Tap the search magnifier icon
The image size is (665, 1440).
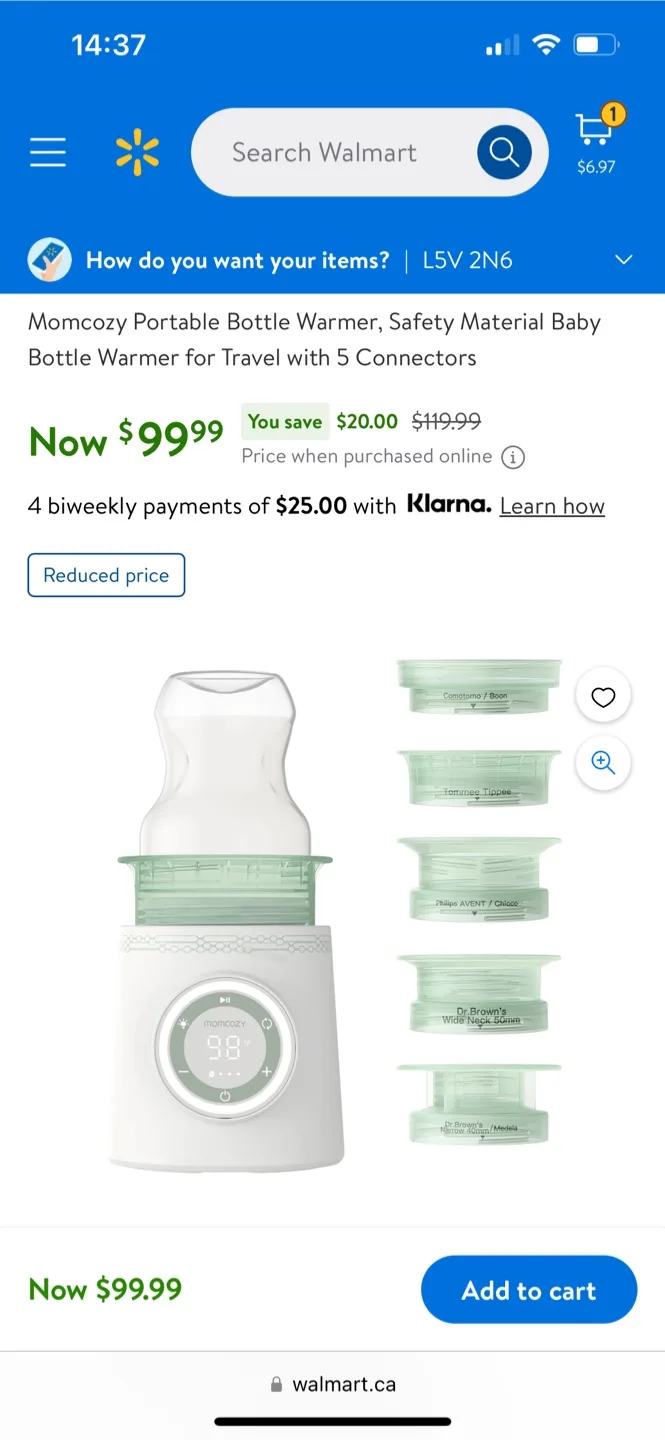[x=503, y=151]
